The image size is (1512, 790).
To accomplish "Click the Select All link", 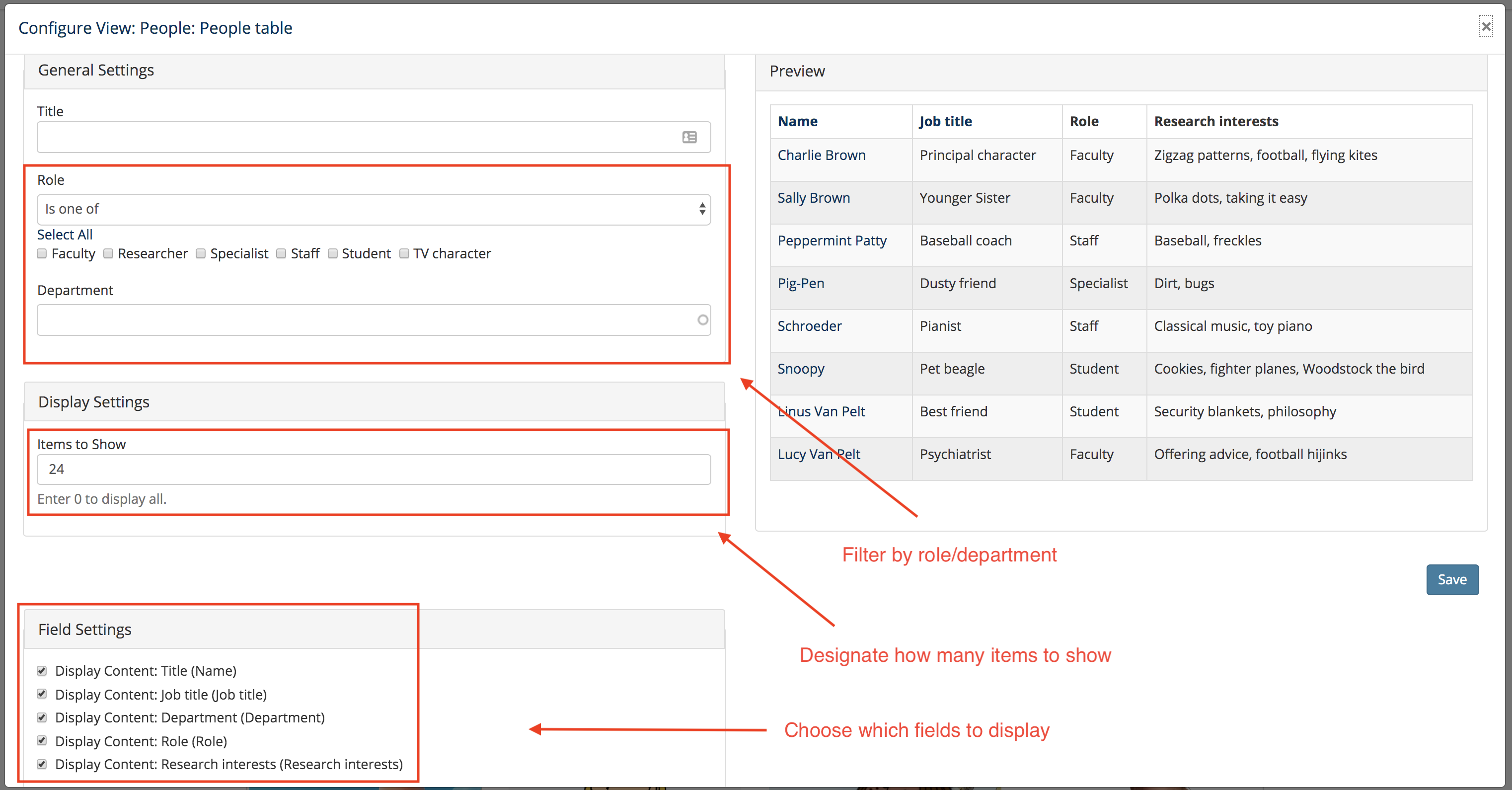I will [65, 235].
